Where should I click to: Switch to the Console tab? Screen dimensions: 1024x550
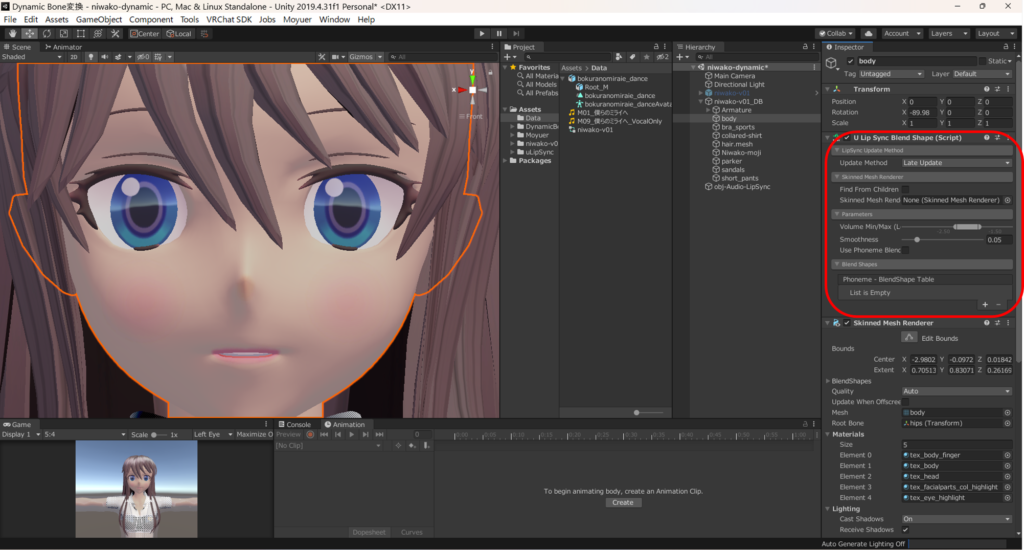(x=296, y=424)
